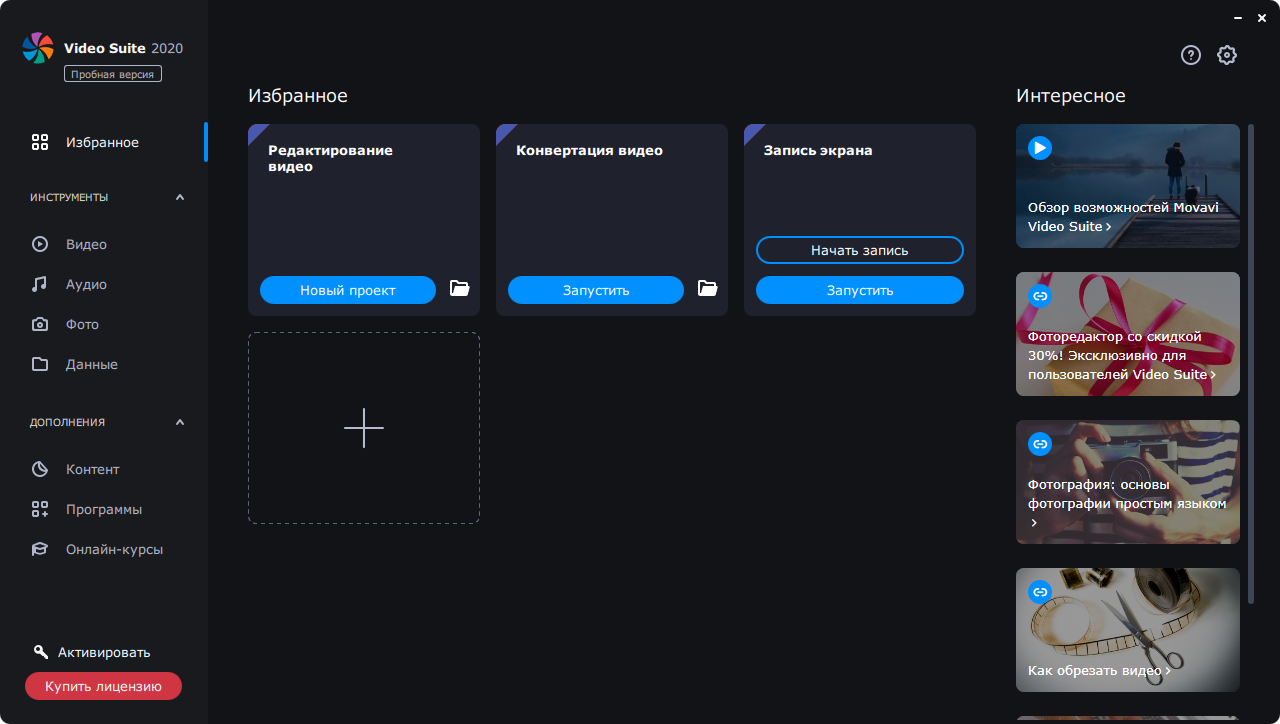Screen dimensions: 1280x724
Task: Click the ДОПОЛНЕНИЯ section header
Action: (67, 422)
